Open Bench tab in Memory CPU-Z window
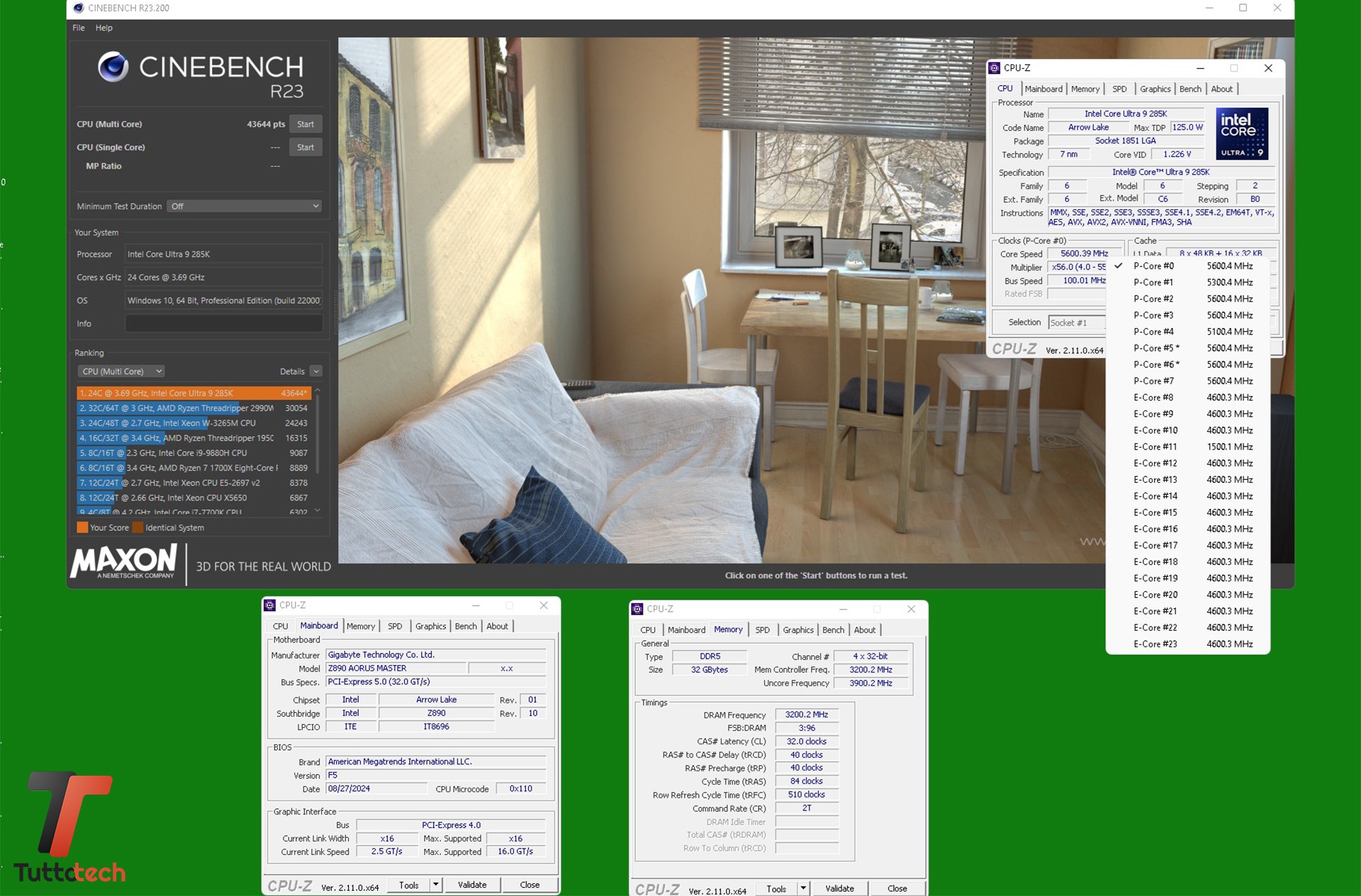 click(833, 629)
